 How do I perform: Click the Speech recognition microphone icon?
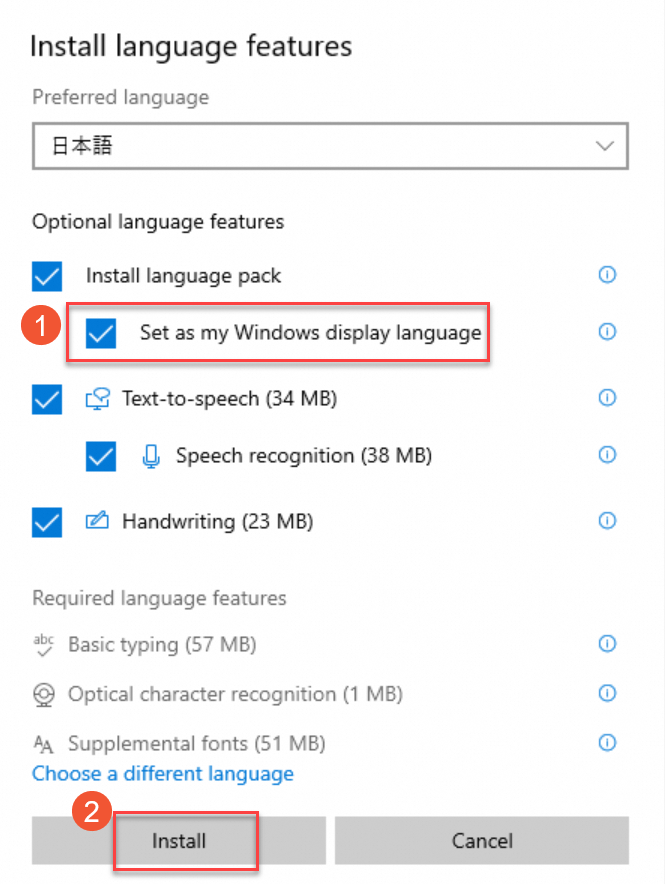click(x=151, y=456)
